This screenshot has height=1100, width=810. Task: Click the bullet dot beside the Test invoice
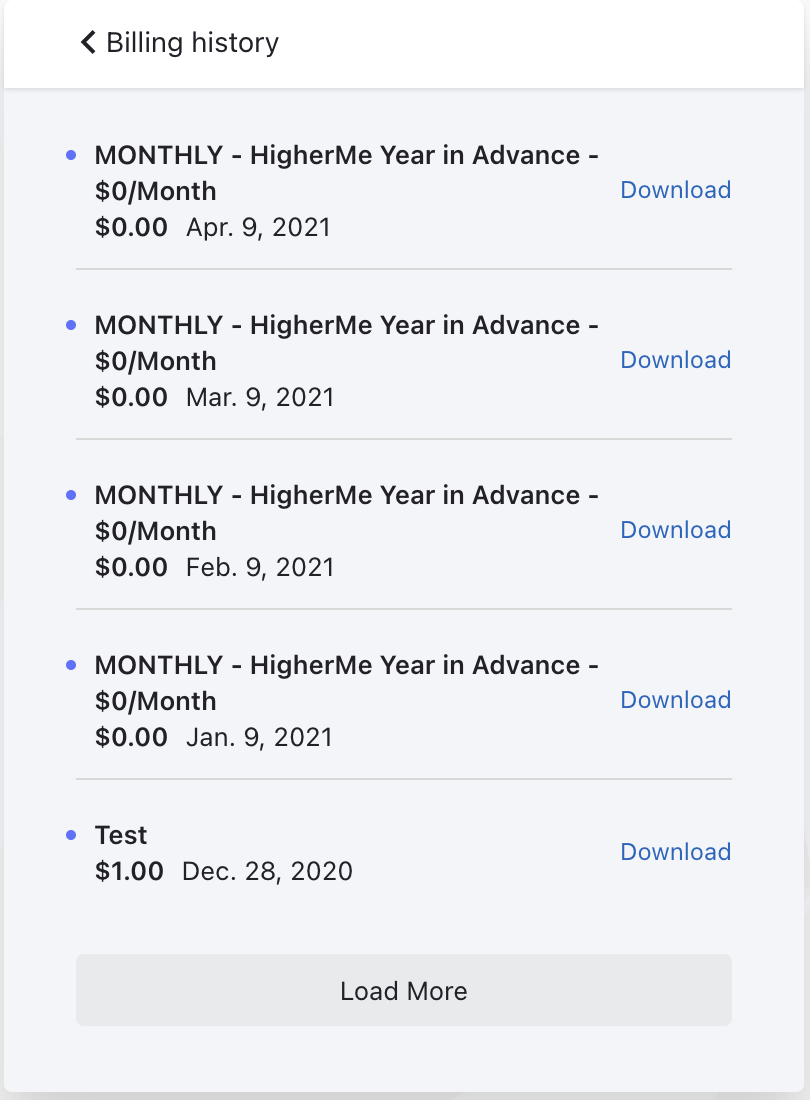(x=71, y=835)
